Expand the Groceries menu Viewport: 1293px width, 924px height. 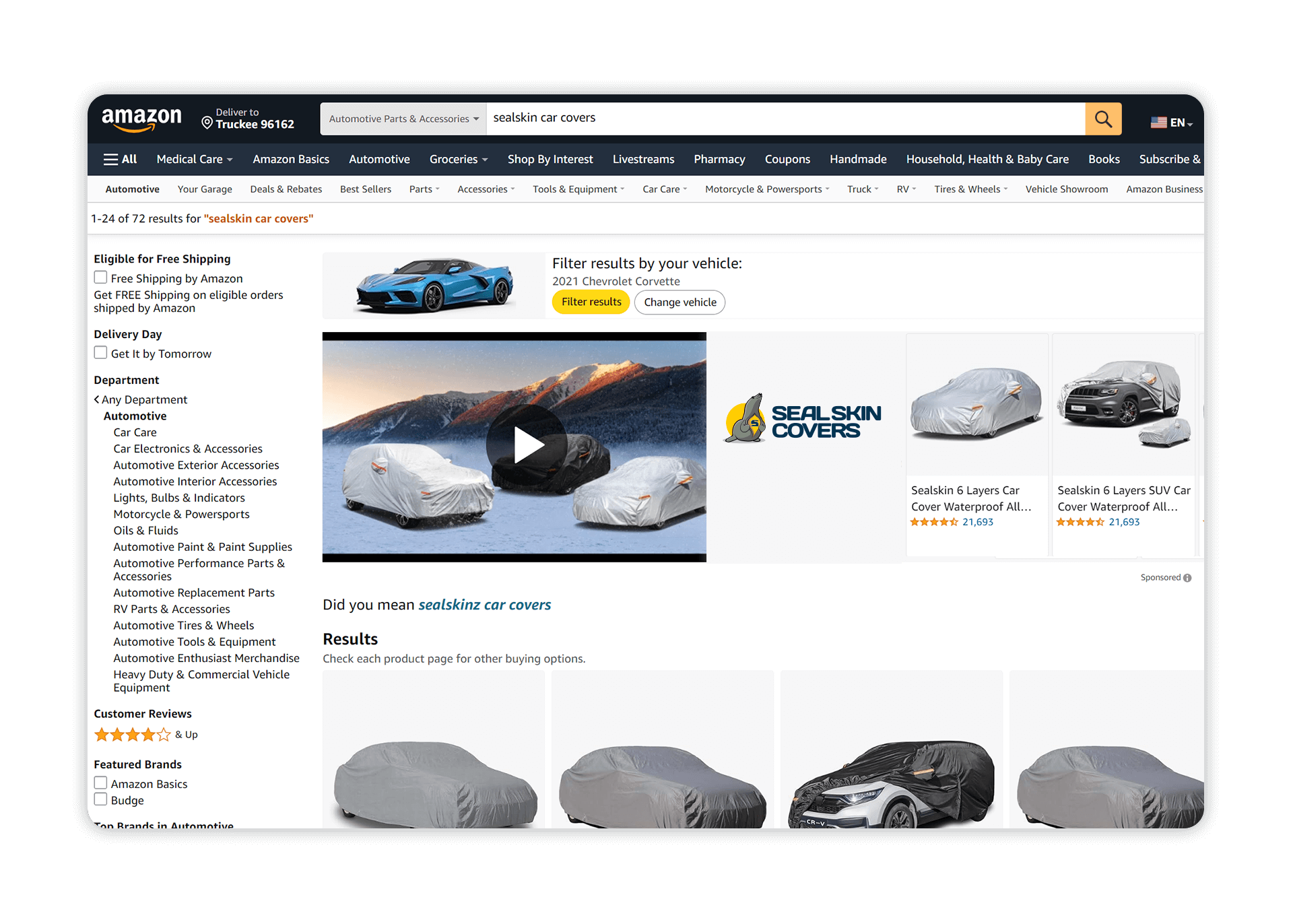[458, 159]
